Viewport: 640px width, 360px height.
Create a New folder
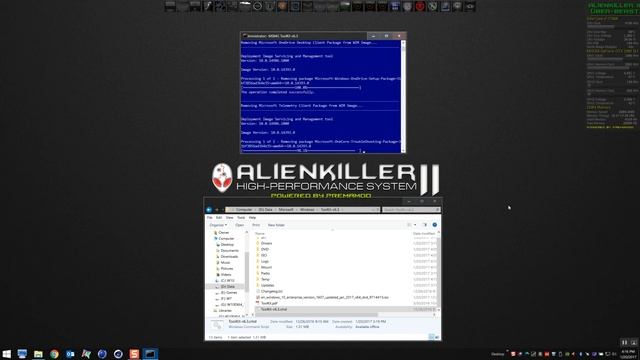pyautogui.click(x=276, y=225)
